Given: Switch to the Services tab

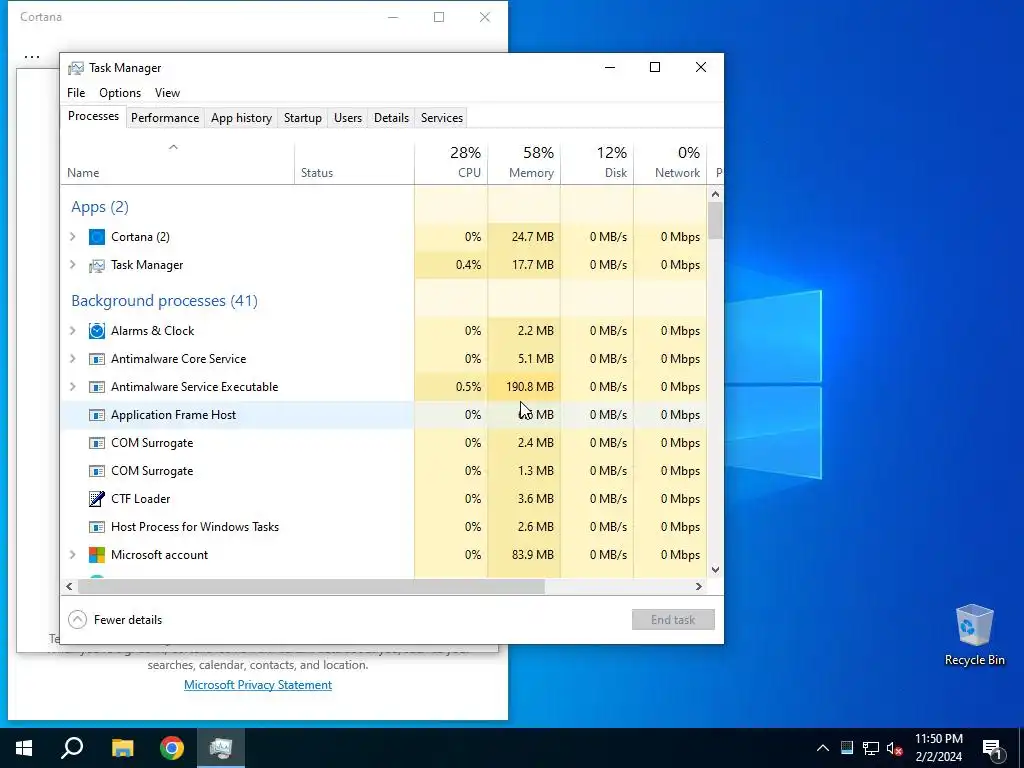Looking at the screenshot, I should 442,118.
